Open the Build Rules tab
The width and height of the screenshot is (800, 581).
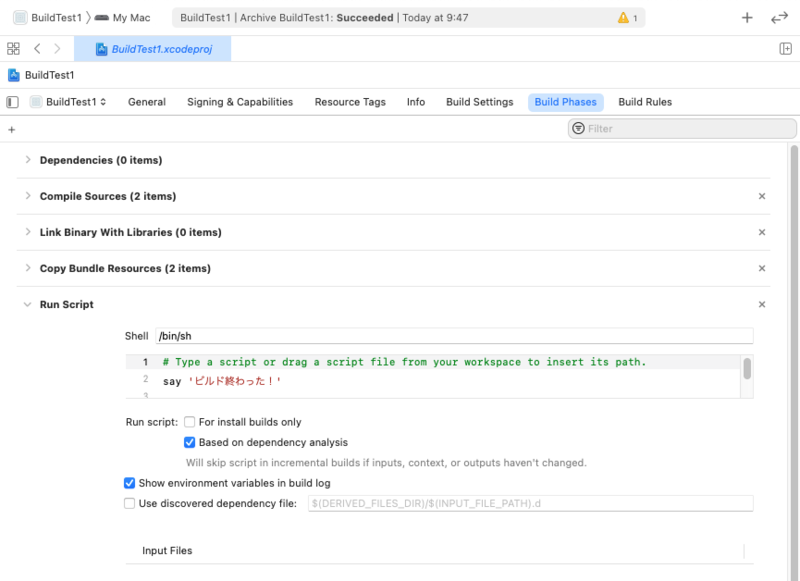(x=645, y=102)
